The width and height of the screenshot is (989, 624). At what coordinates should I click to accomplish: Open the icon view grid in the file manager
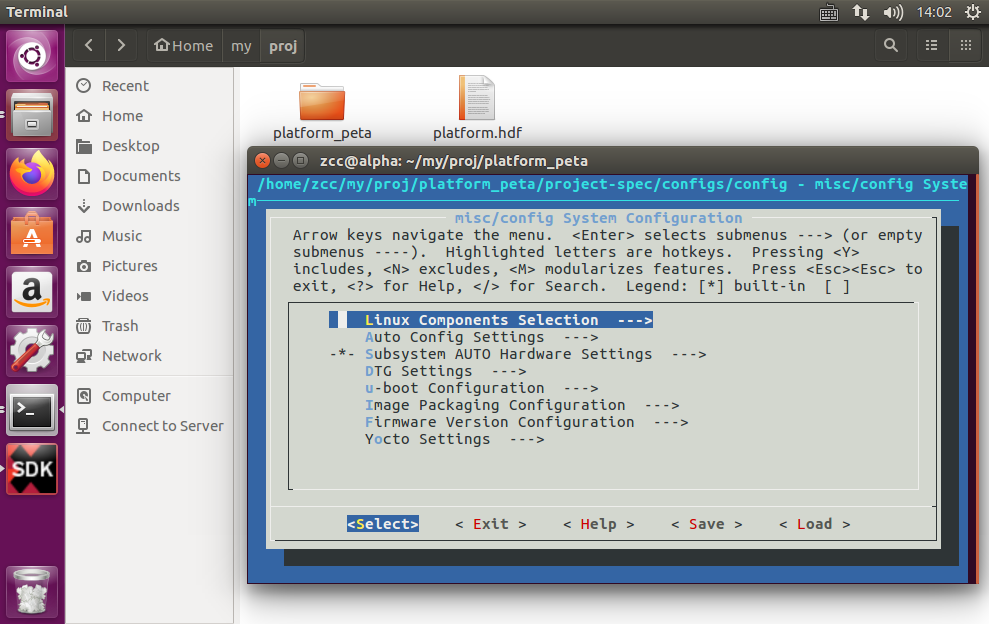point(966,45)
